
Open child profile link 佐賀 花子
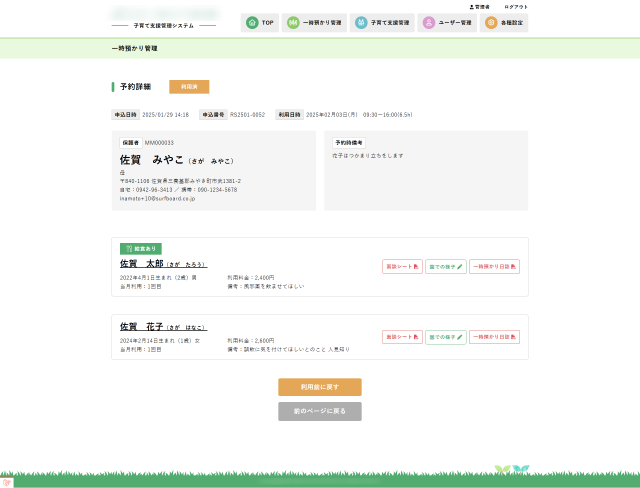[x=163, y=327]
